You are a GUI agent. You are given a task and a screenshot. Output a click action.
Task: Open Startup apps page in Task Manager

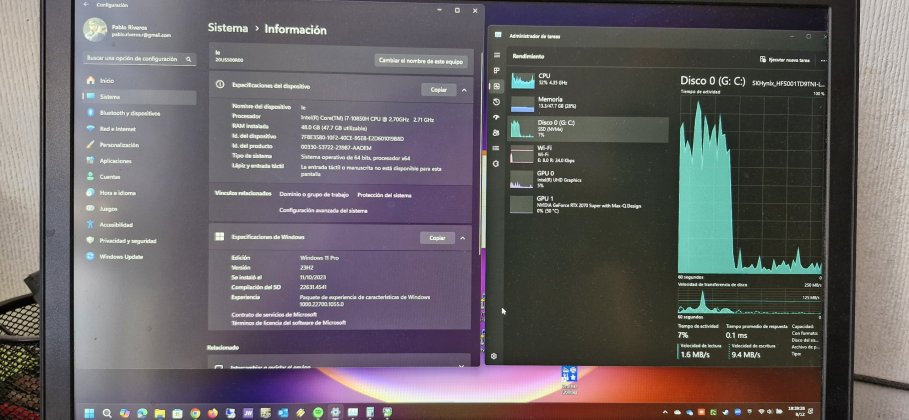[x=496, y=117]
